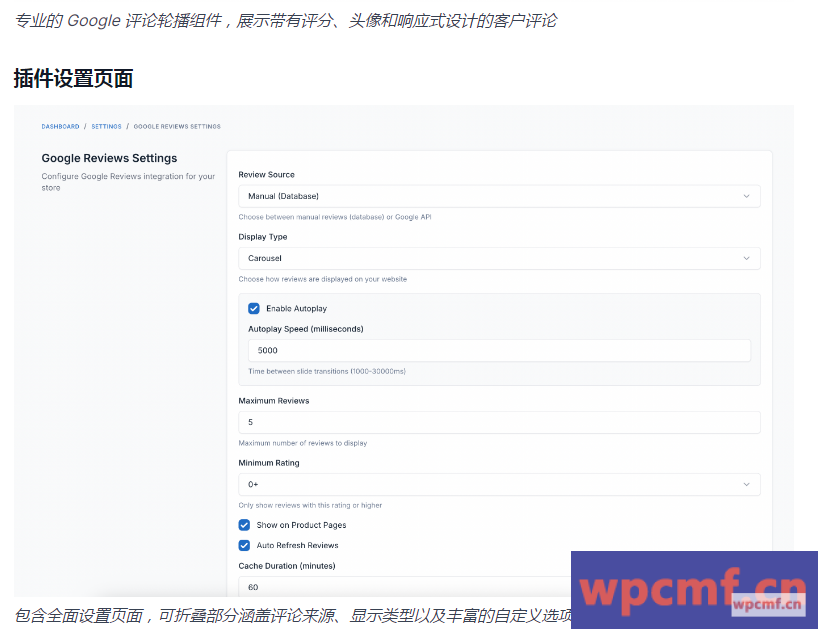Click the Google Reviews Settings sidebar title
The image size is (825, 636).
(109, 158)
